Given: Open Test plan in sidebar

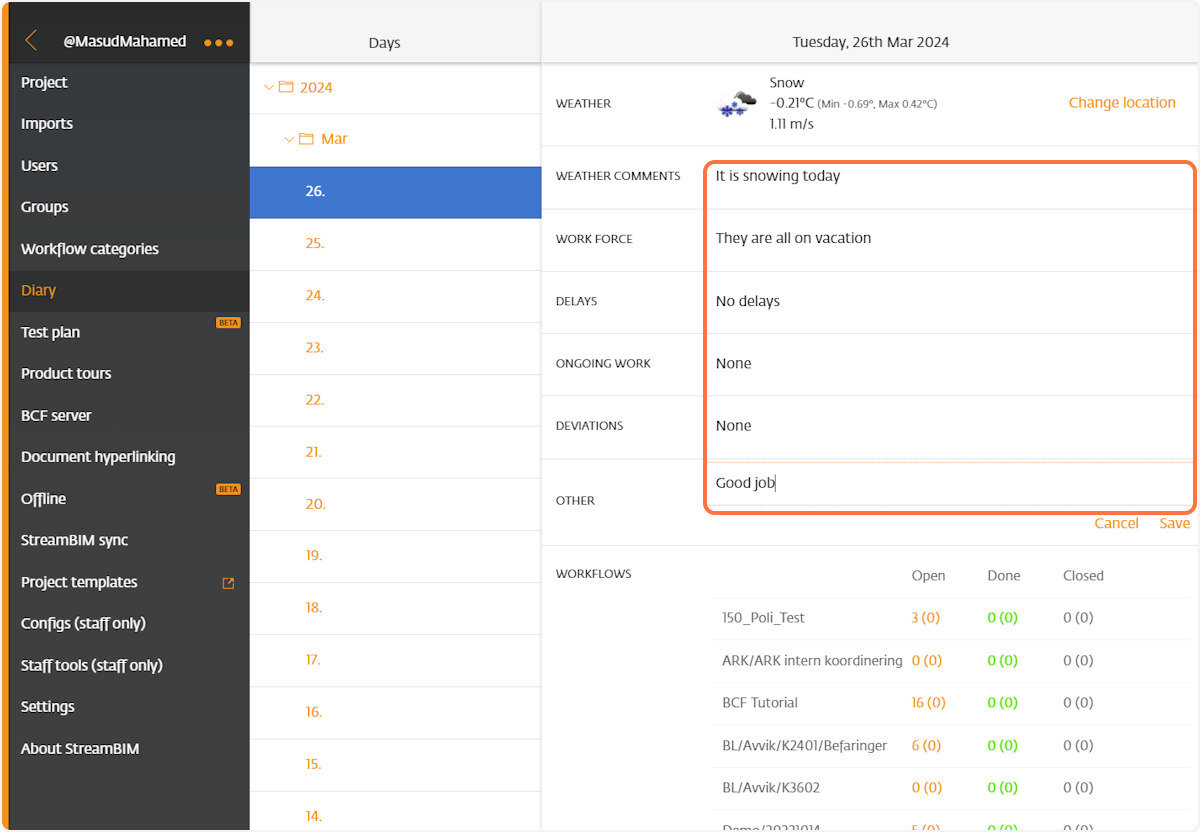Looking at the screenshot, I should [x=129, y=332].
